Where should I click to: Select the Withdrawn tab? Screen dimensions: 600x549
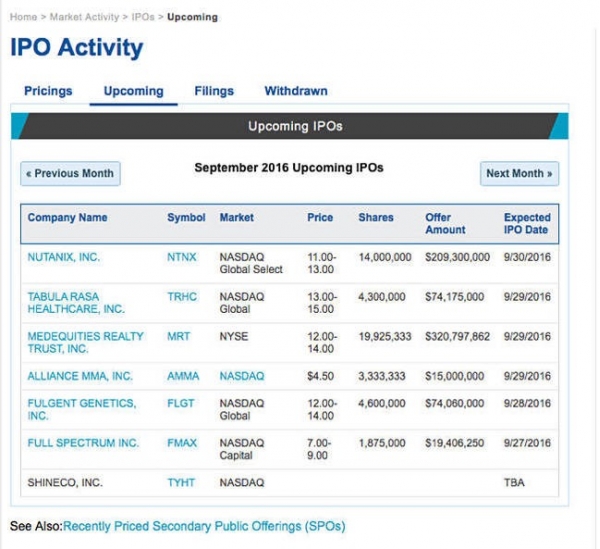point(295,91)
